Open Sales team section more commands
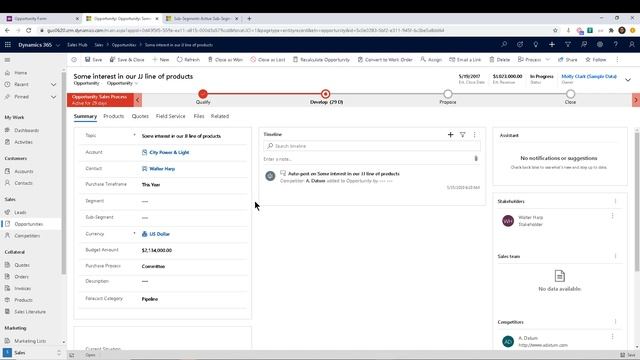The width and height of the screenshot is (640, 360). pos(615,256)
